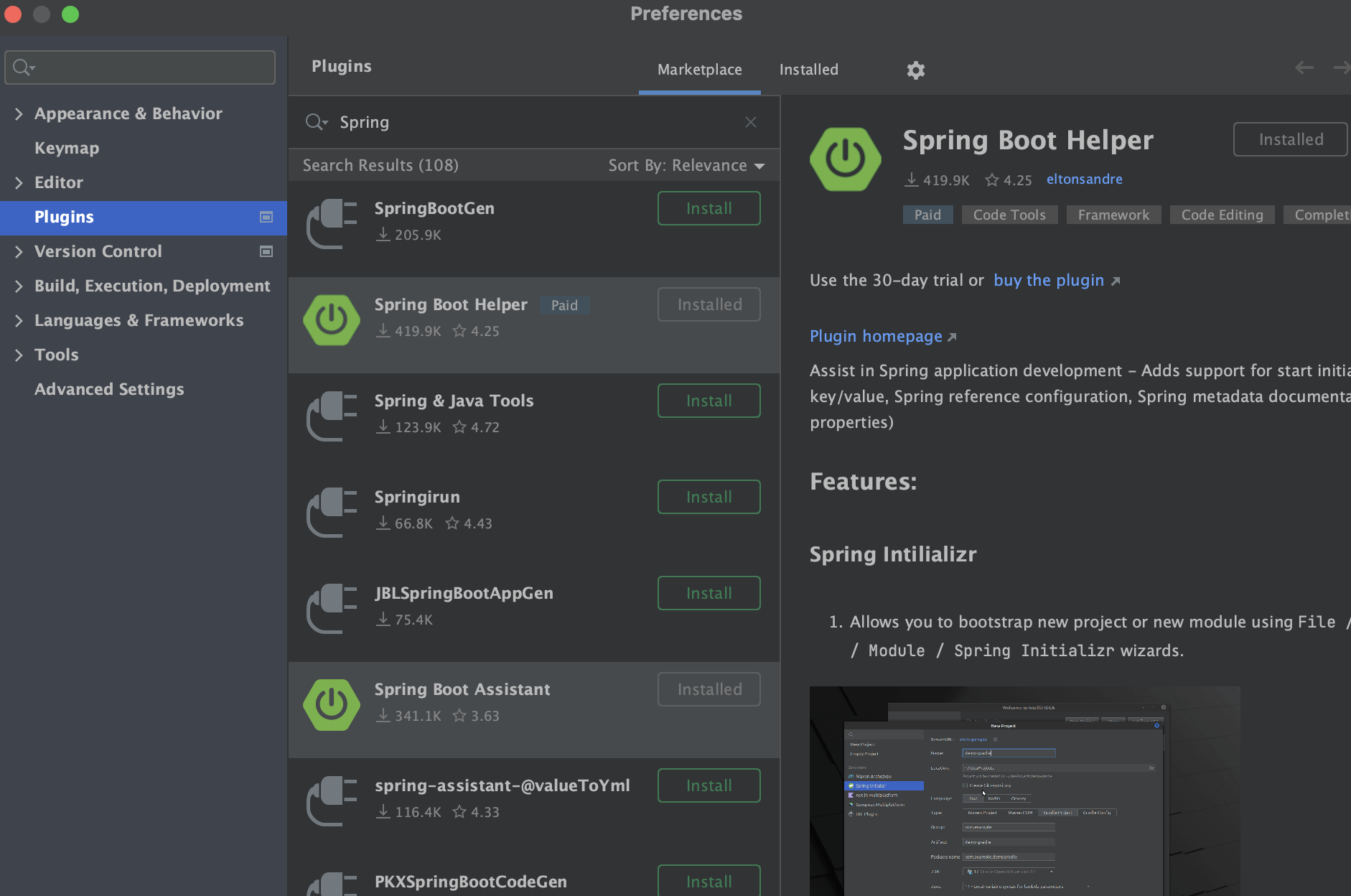Click the Paid tag in details
The width and height of the screenshot is (1351, 896).
click(x=927, y=215)
